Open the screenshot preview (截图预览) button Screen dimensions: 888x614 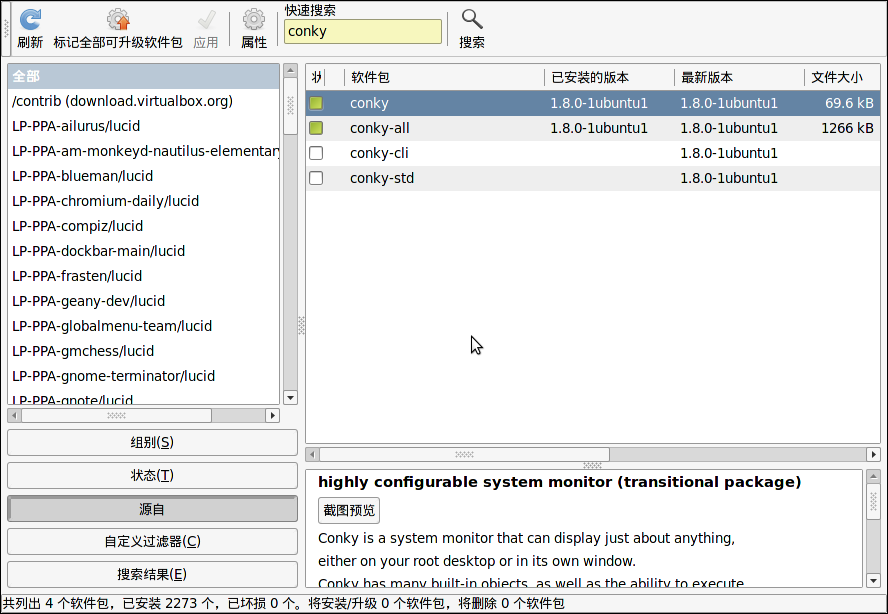pos(349,510)
